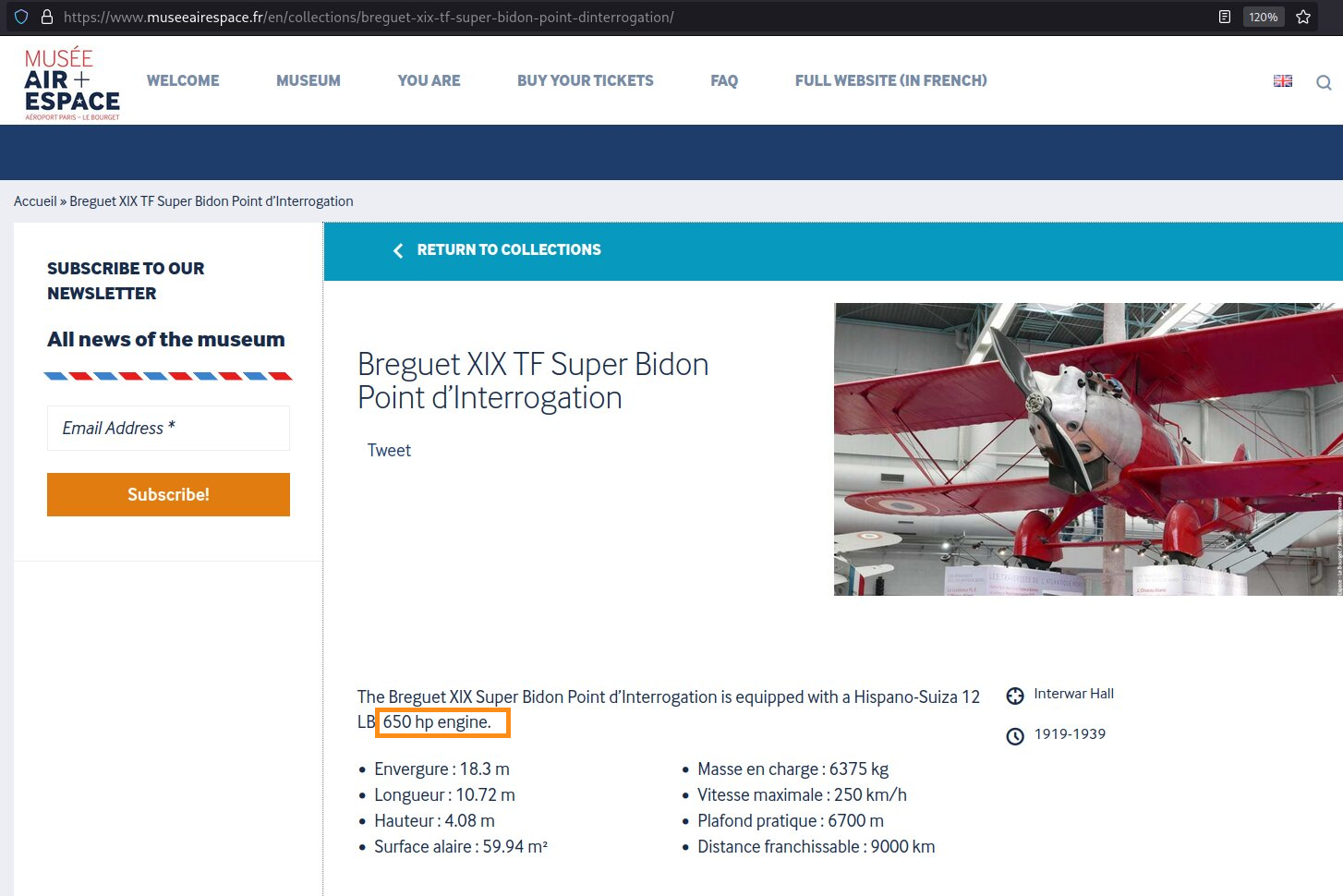
Task: Click the Email Address input field
Action: tap(168, 428)
